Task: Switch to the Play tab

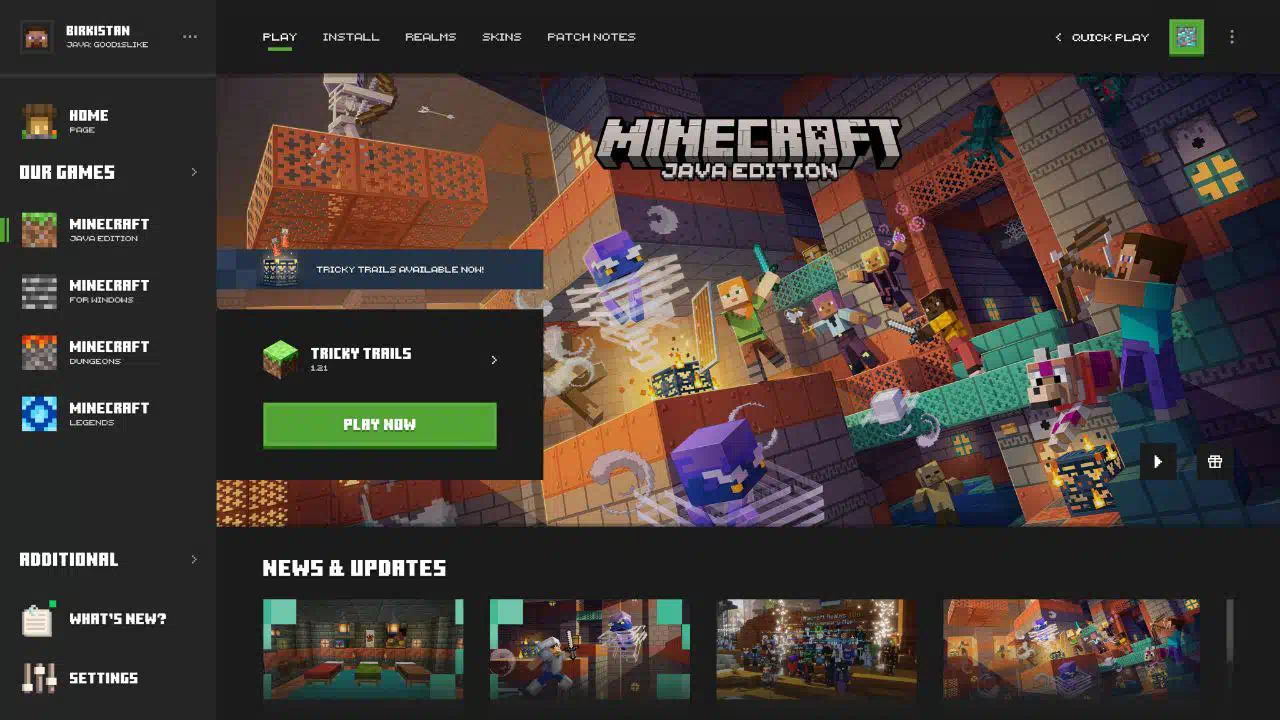Action: (x=280, y=37)
